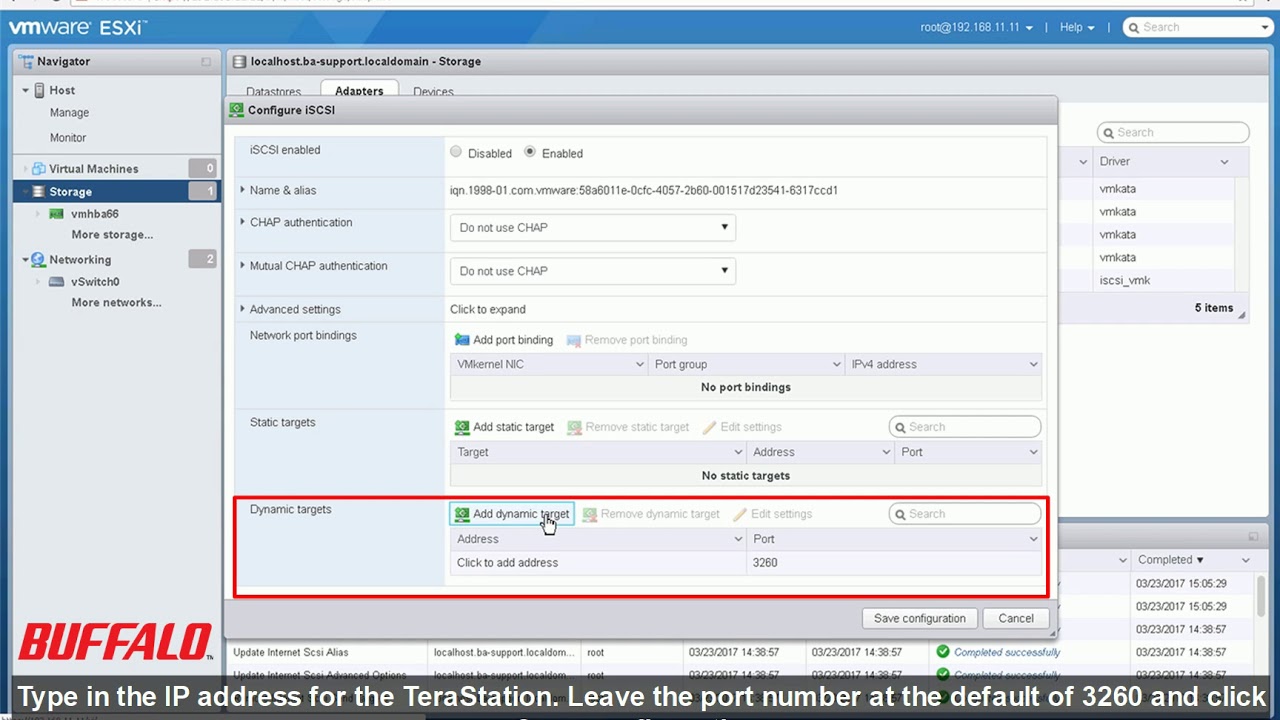
Task: Expand the Name & alias section
Action: [x=243, y=190]
